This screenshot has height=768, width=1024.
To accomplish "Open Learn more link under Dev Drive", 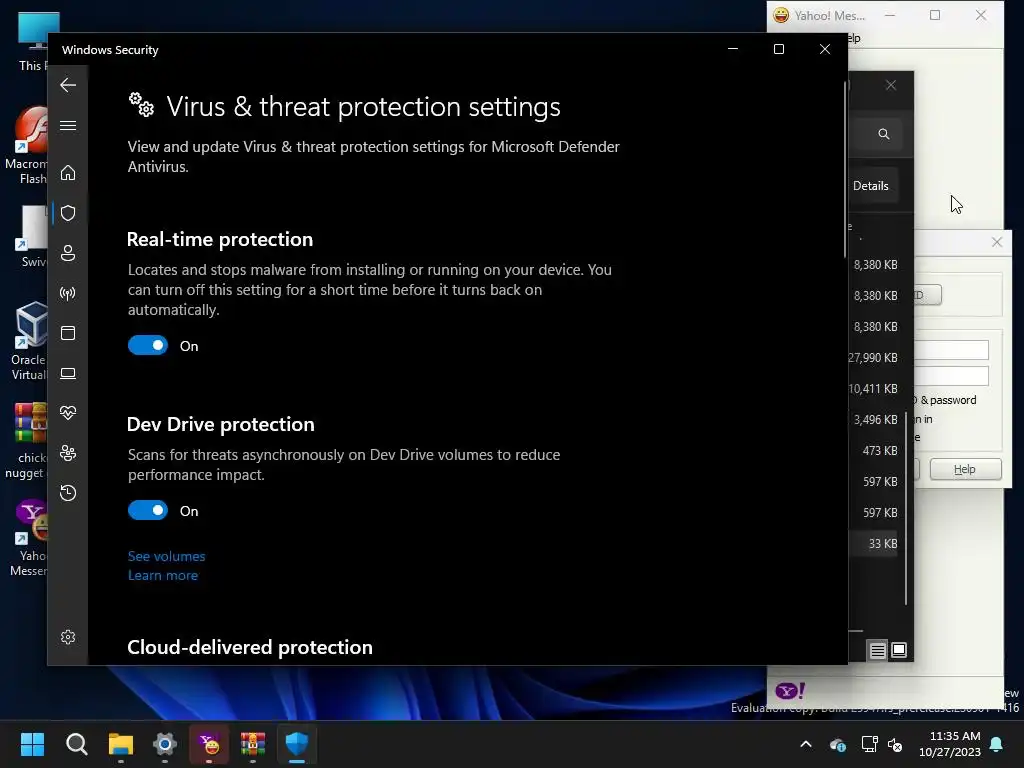I will (x=163, y=575).
